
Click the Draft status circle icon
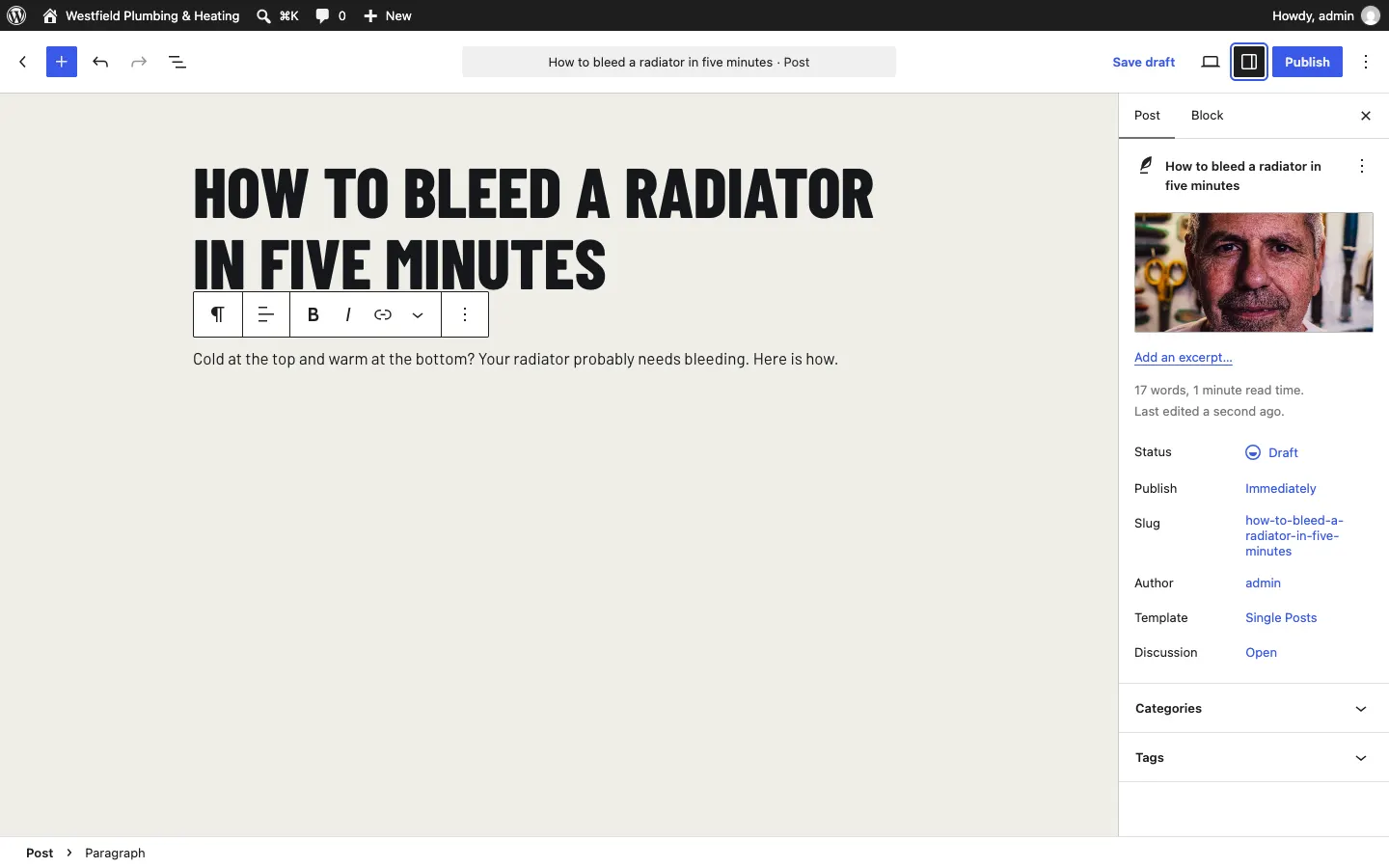[1253, 452]
